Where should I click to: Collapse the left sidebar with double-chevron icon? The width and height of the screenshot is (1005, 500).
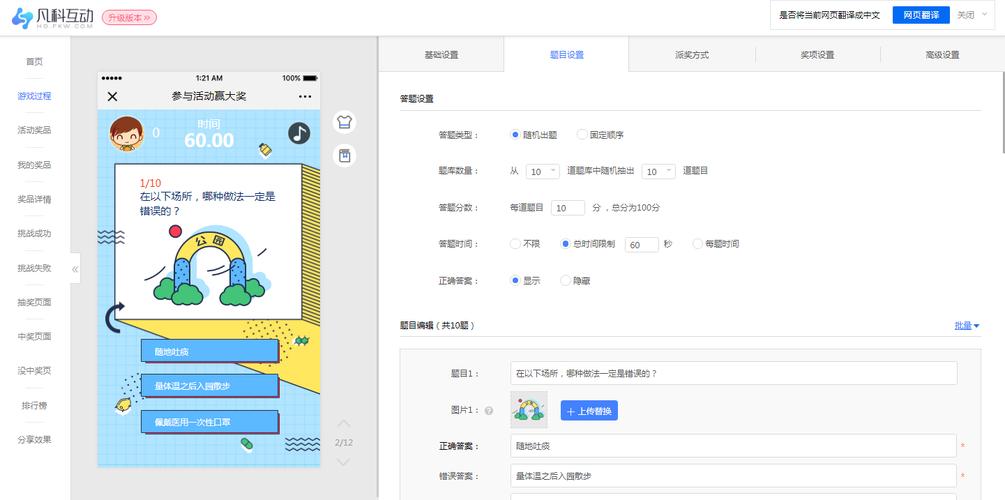[75, 269]
